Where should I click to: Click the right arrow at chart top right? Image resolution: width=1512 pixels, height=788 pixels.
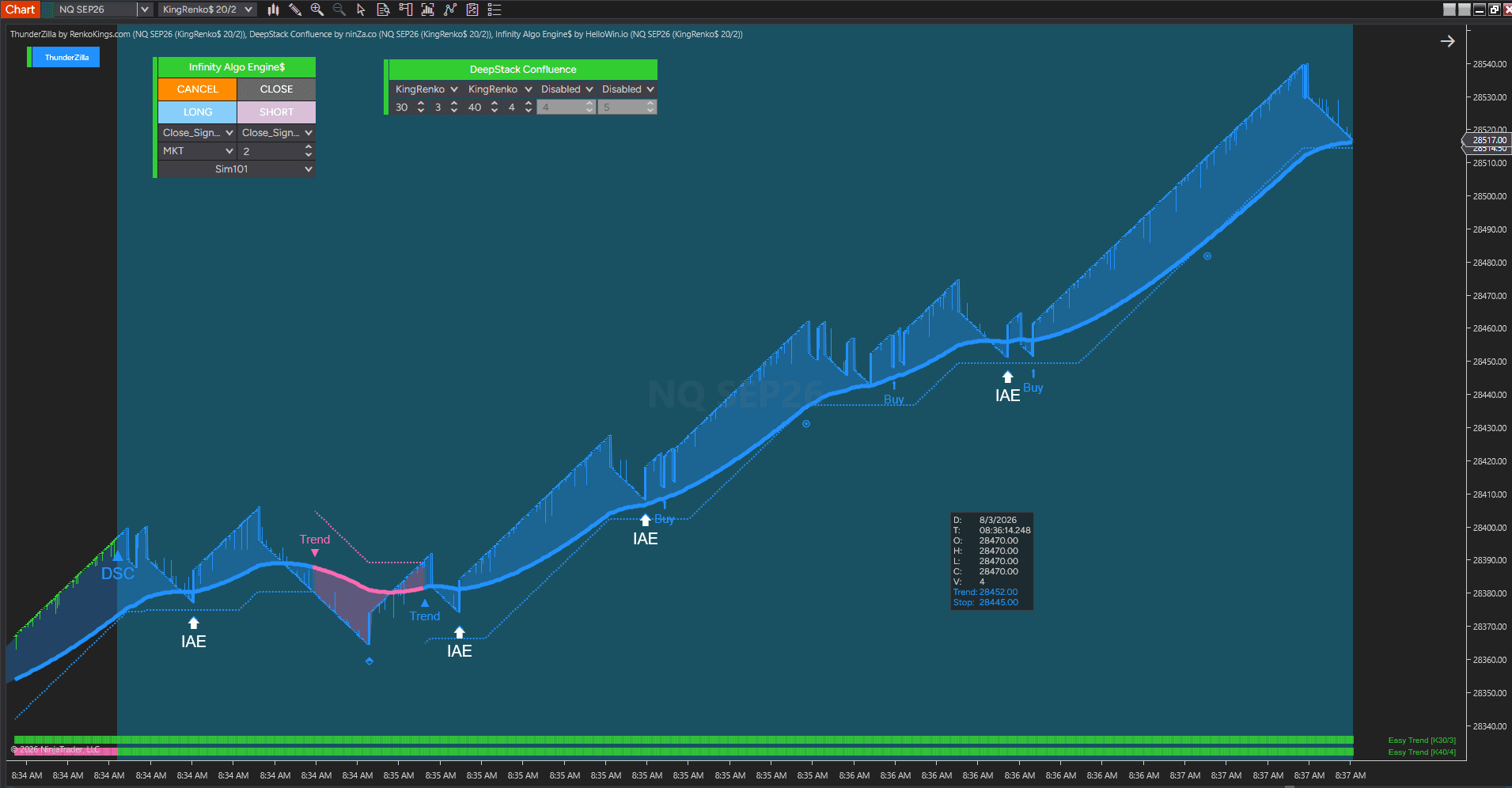(1447, 41)
